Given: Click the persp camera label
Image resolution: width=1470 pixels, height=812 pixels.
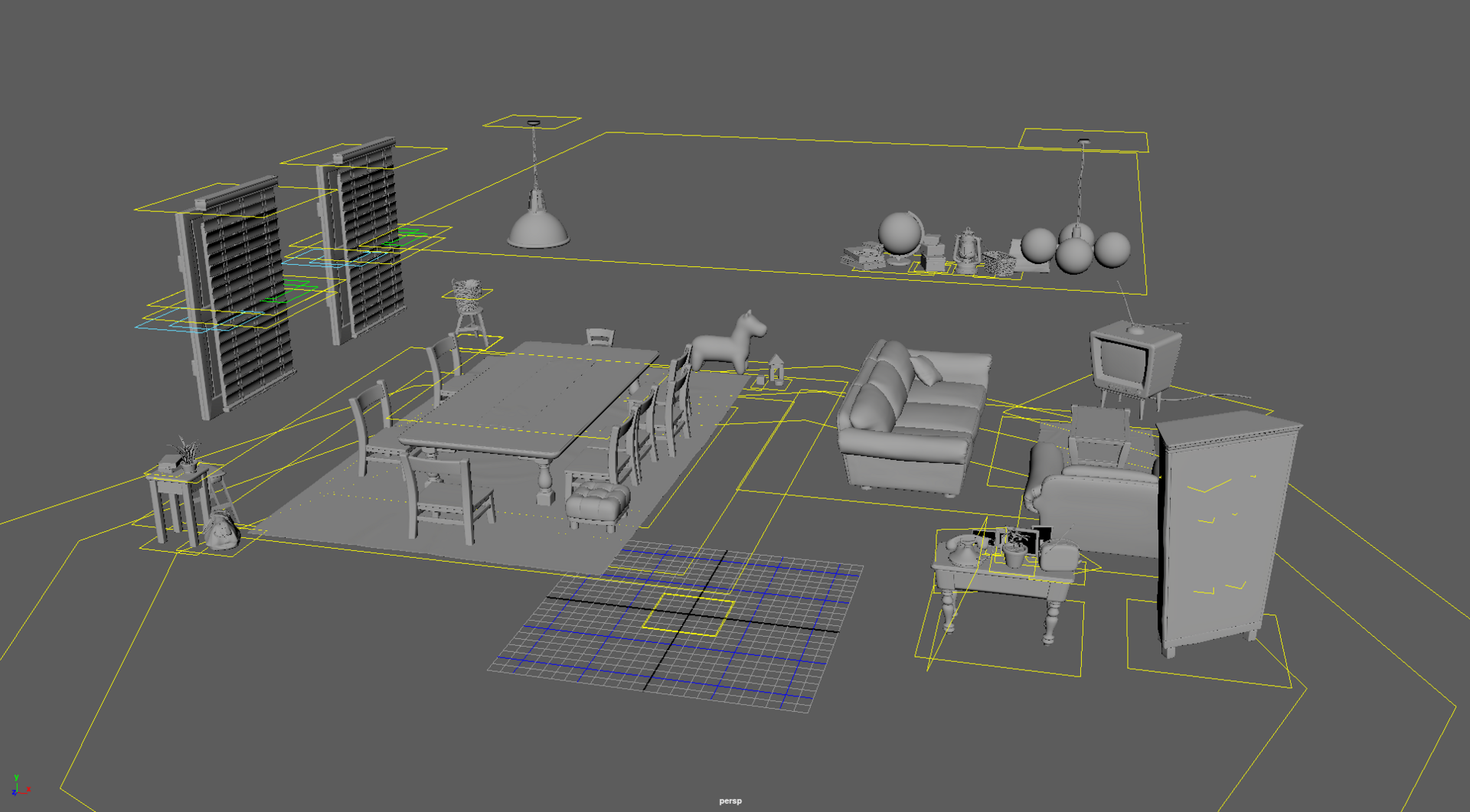Looking at the screenshot, I should click(730, 801).
